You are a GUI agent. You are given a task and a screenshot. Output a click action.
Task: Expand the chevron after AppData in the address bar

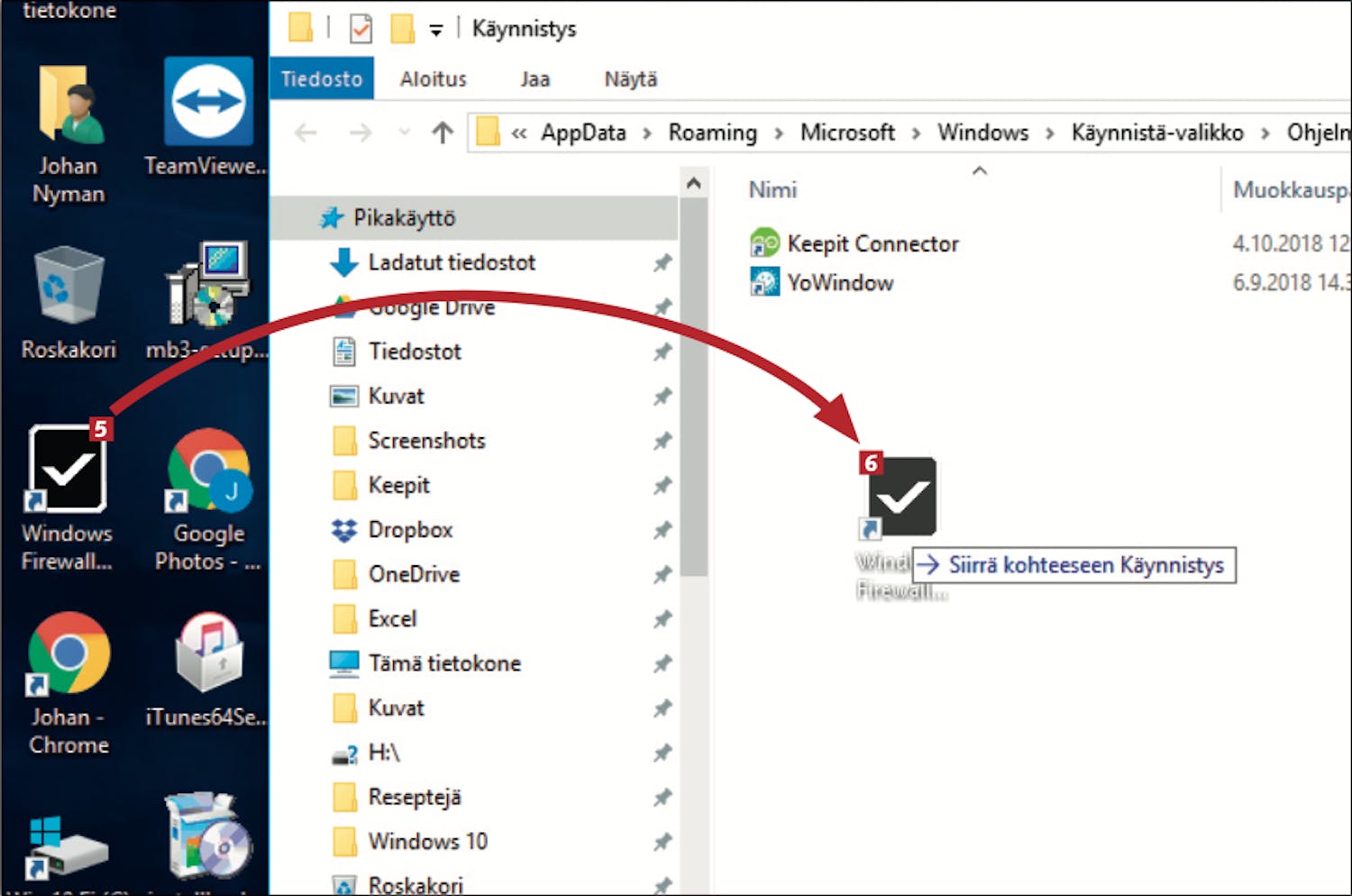[x=647, y=134]
